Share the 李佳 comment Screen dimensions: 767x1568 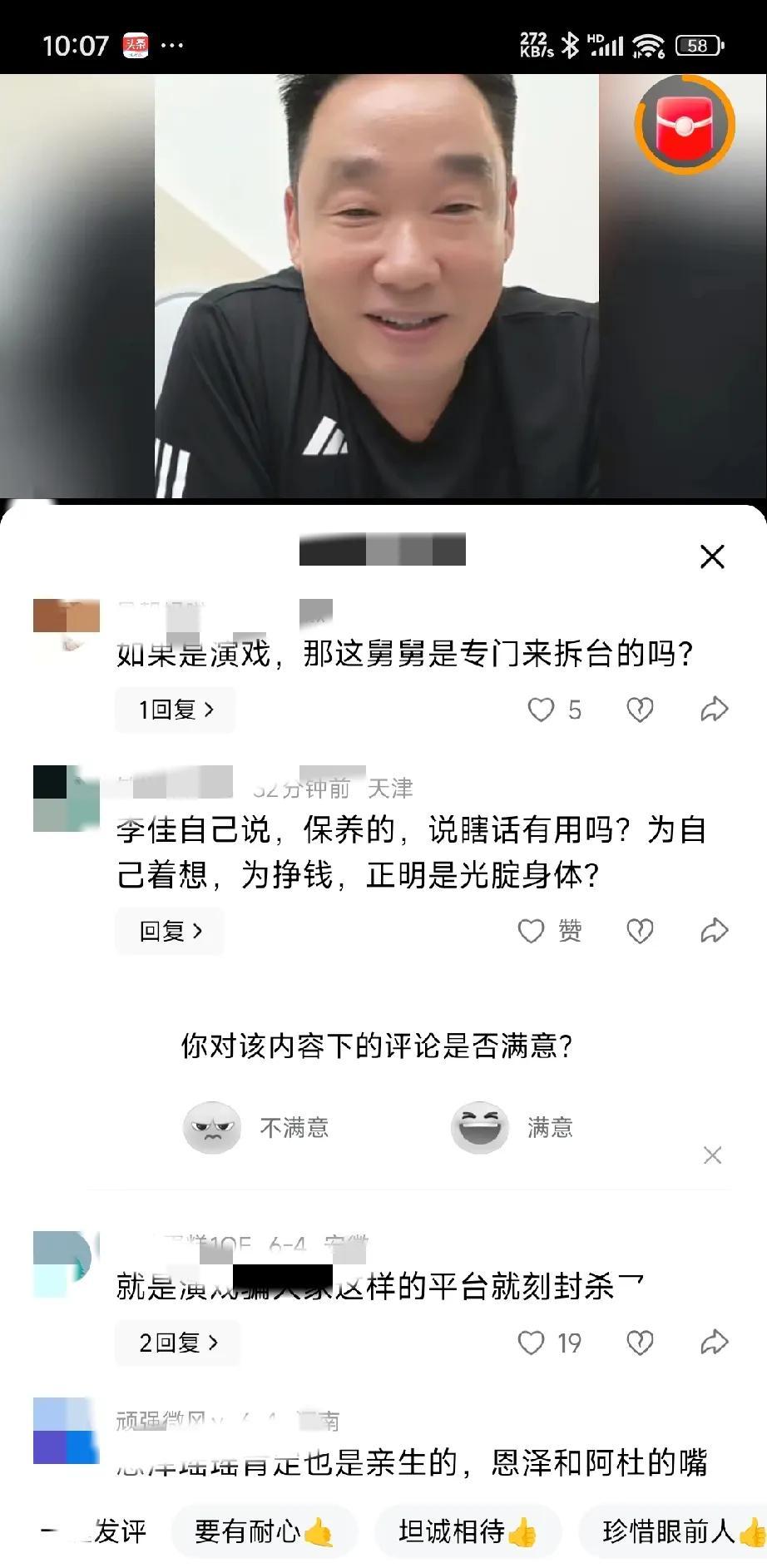(715, 931)
